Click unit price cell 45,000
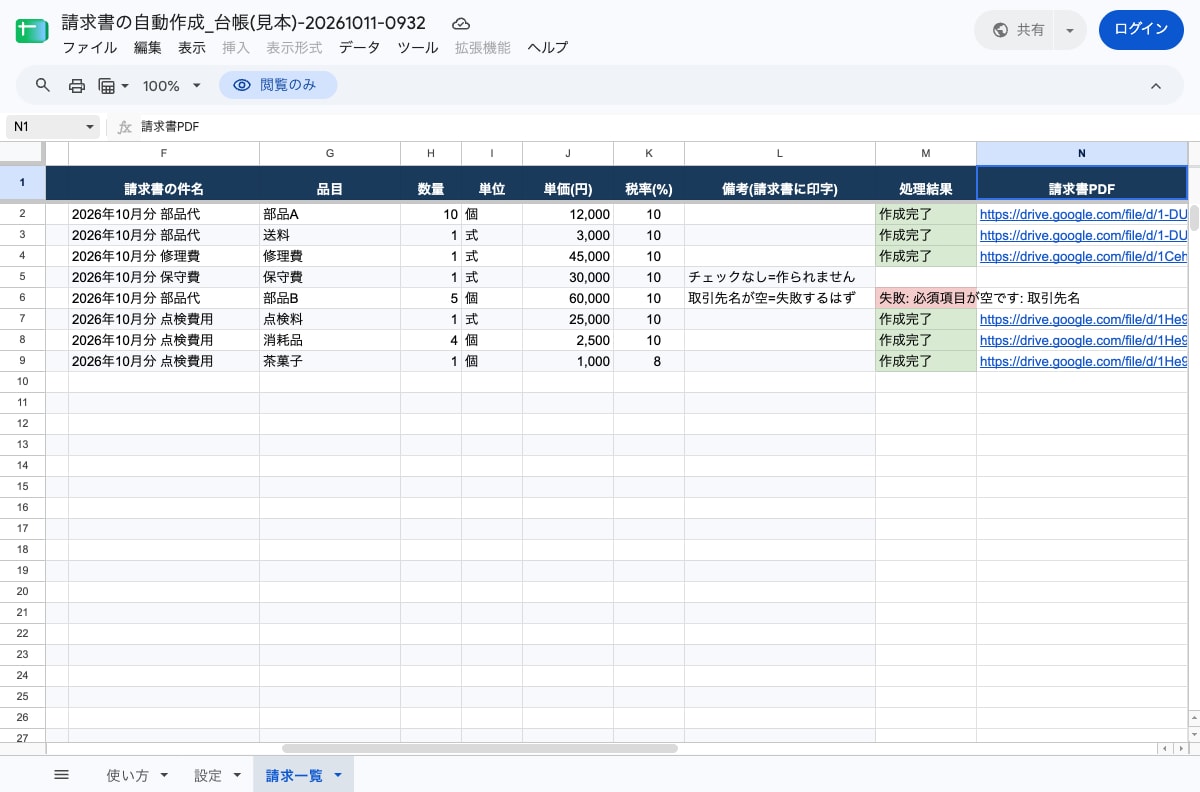The image size is (1200, 792). 568,256
